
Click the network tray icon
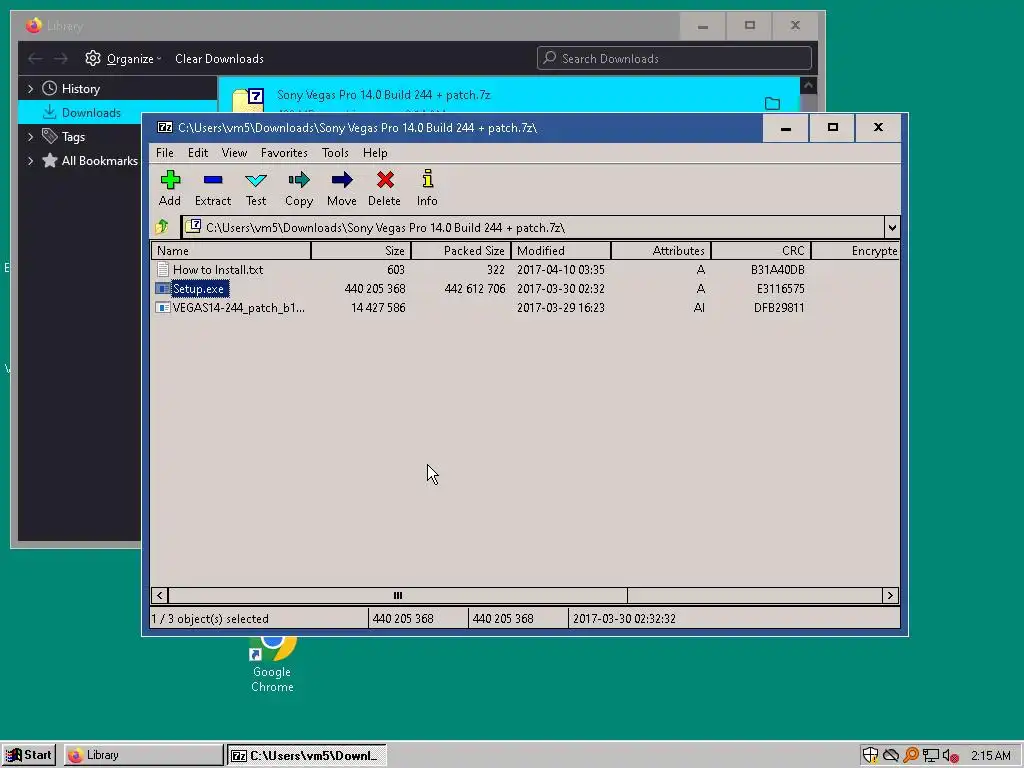click(931, 756)
